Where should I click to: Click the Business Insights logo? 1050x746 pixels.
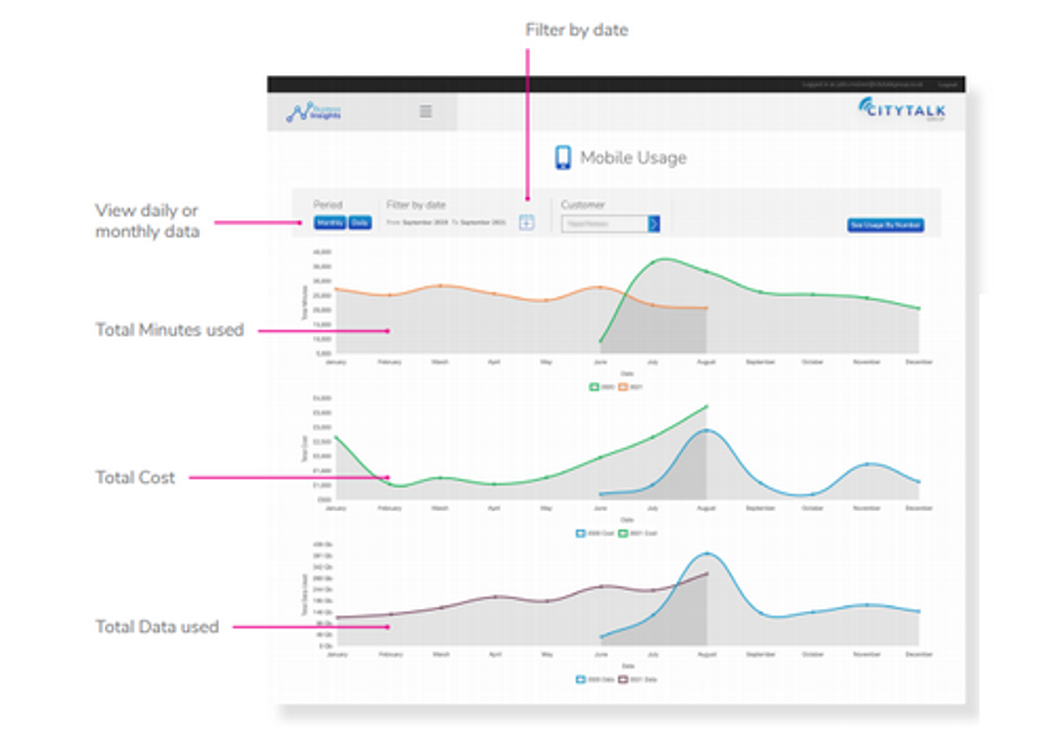point(313,112)
